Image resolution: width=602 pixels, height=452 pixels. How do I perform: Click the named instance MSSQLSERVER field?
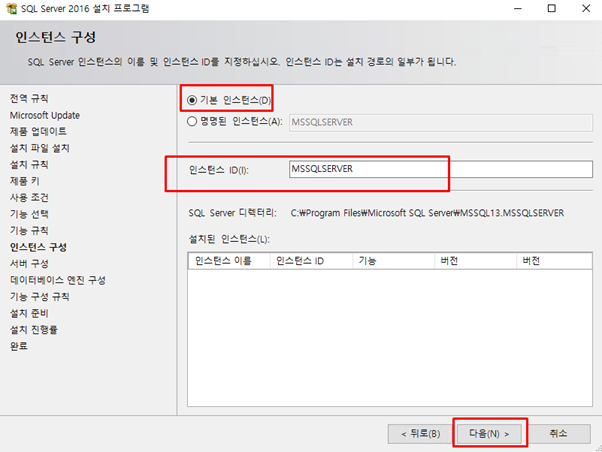[x=441, y=123]
